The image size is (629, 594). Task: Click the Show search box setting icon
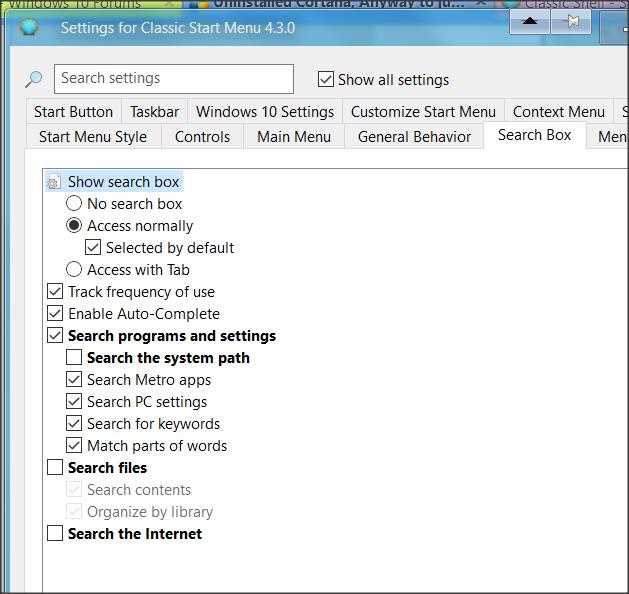54,182
